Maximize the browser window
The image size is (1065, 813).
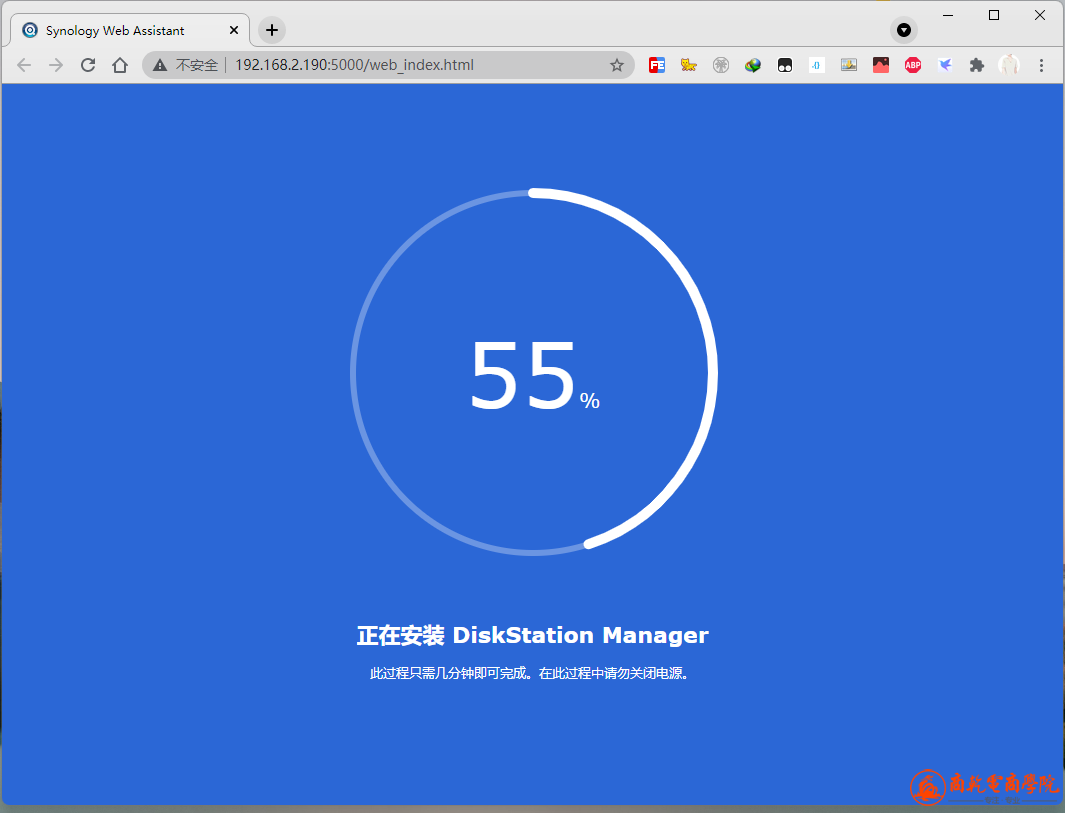tap(994, 15)
